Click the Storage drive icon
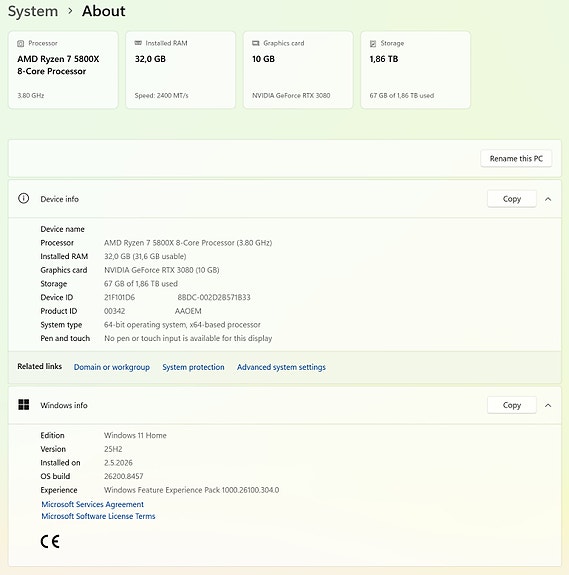The width and height of the screenshot is (569, 575). pos(373,44)
